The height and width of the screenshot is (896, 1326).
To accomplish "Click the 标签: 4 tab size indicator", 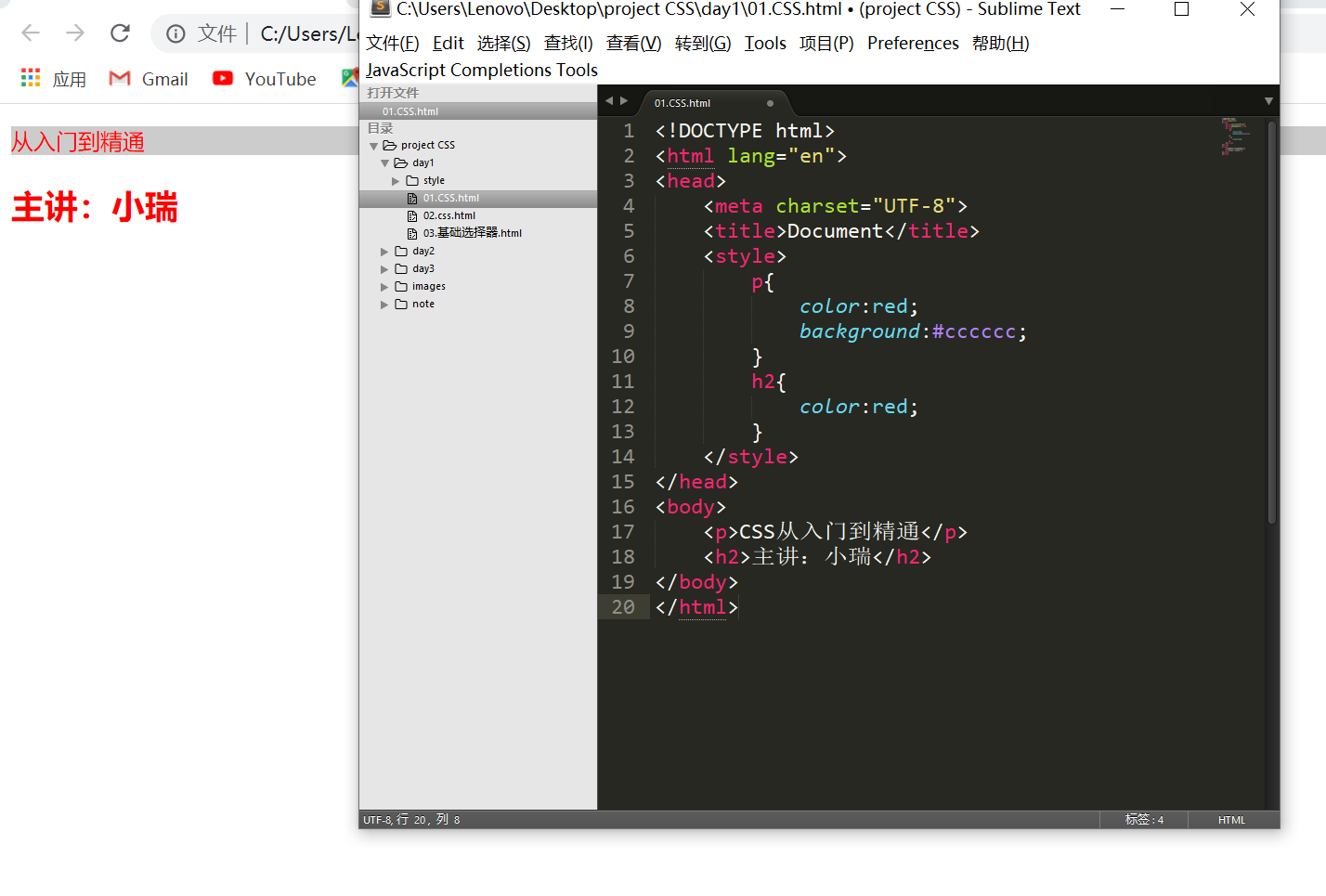I will point(1144,820).
